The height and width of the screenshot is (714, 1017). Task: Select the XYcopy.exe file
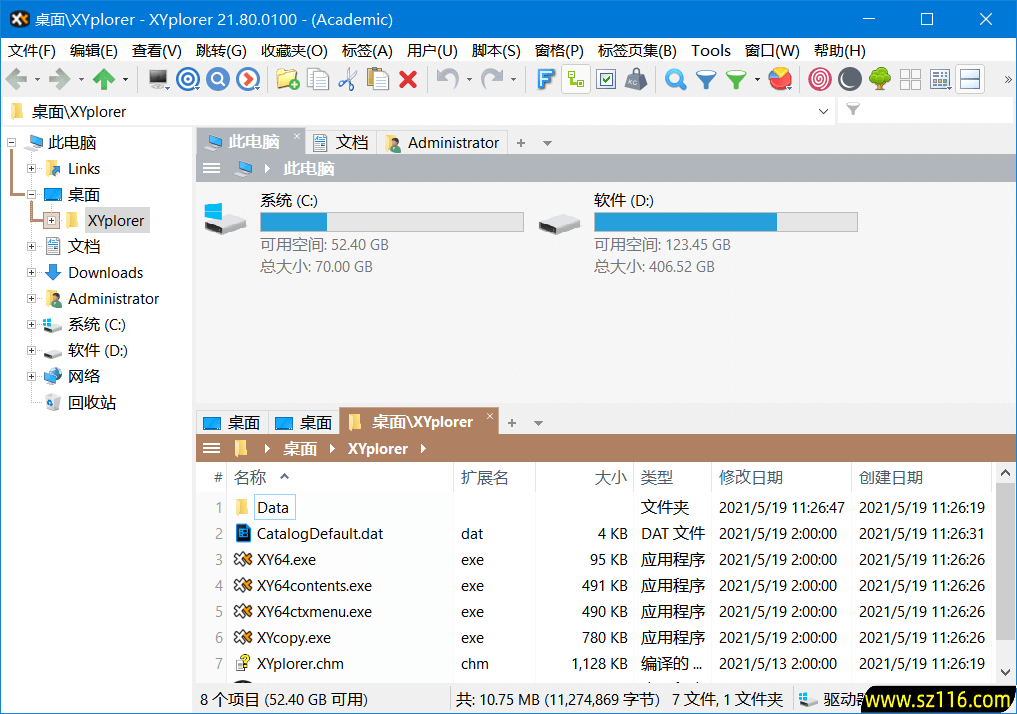click(293, 638)
